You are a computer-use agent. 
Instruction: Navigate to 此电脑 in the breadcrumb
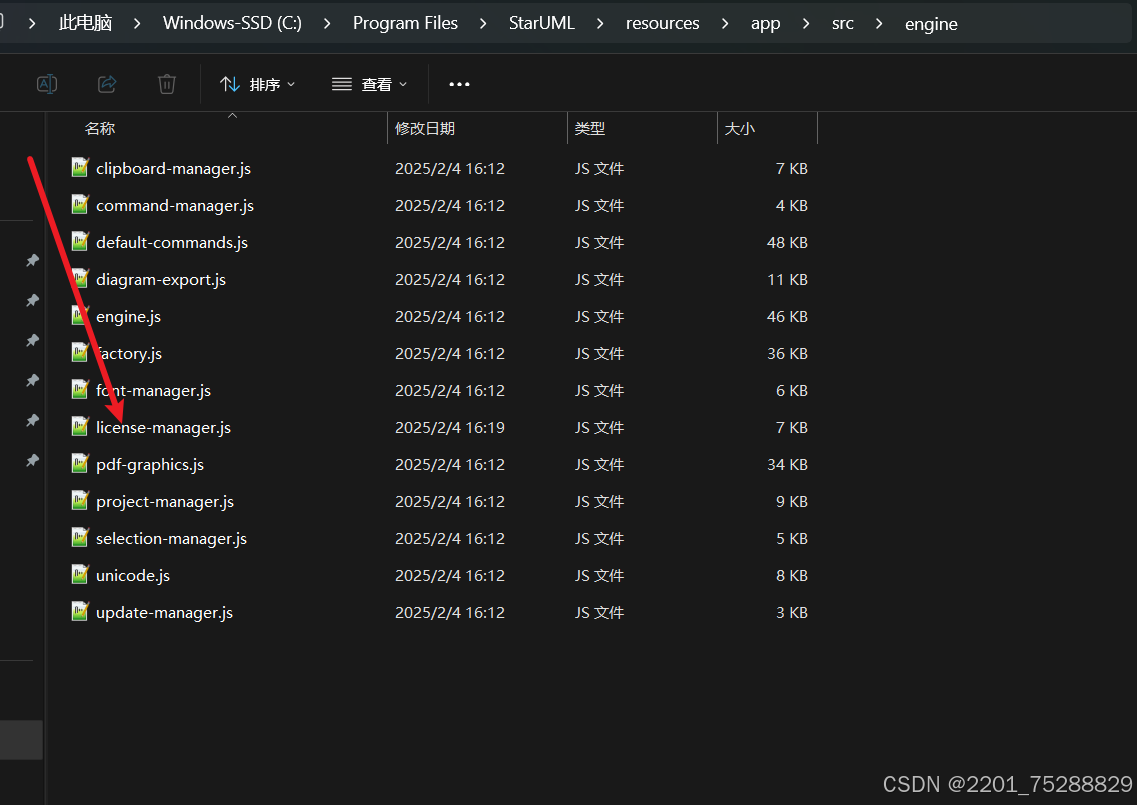86,23
